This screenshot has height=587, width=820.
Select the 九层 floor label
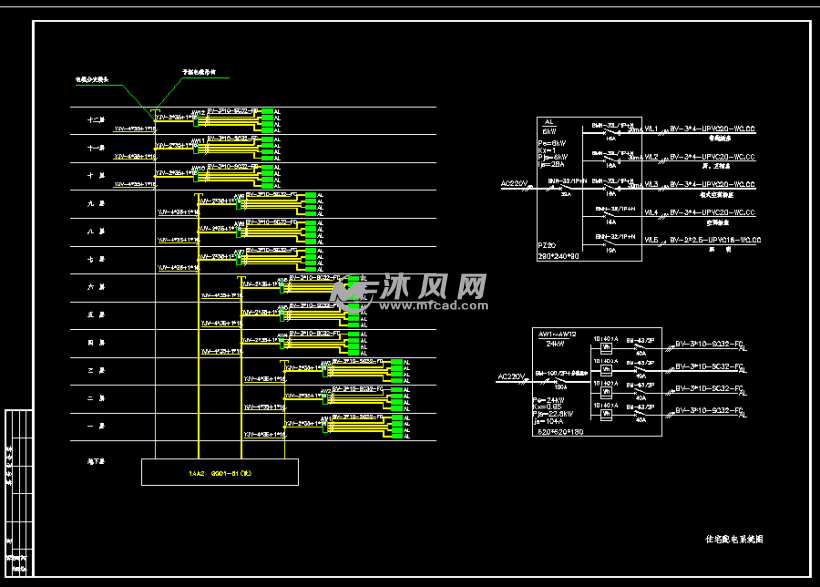tap(96, 203)
